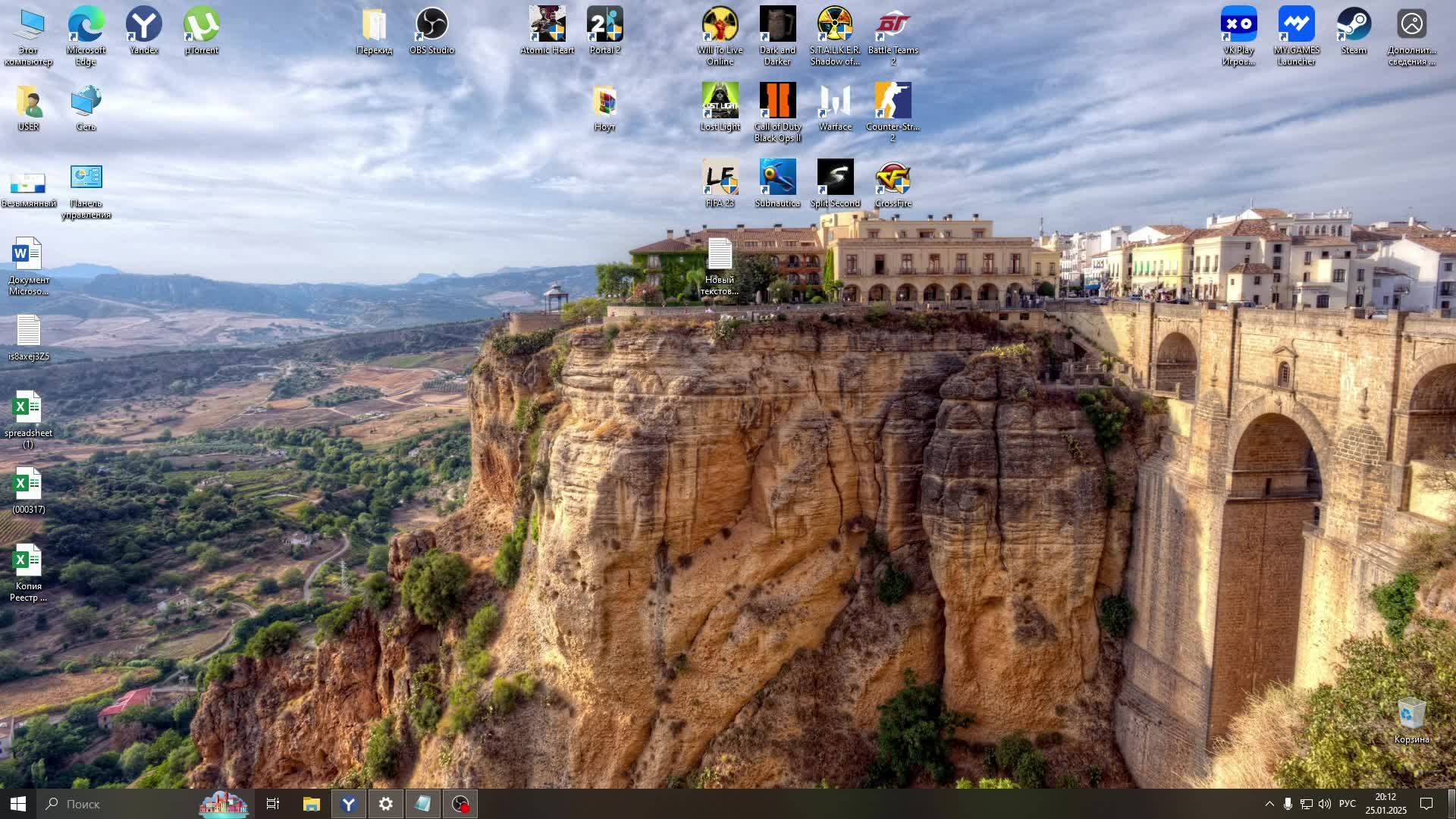Select the Atomic Heart game shortcut
The width and height of the screenshot is (1456, 819).
tap(547, 31)
